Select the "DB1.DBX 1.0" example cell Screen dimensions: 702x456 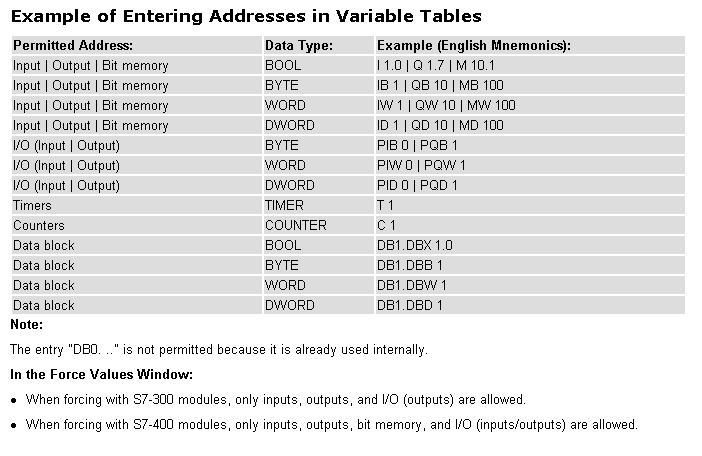tap(415, 245)
